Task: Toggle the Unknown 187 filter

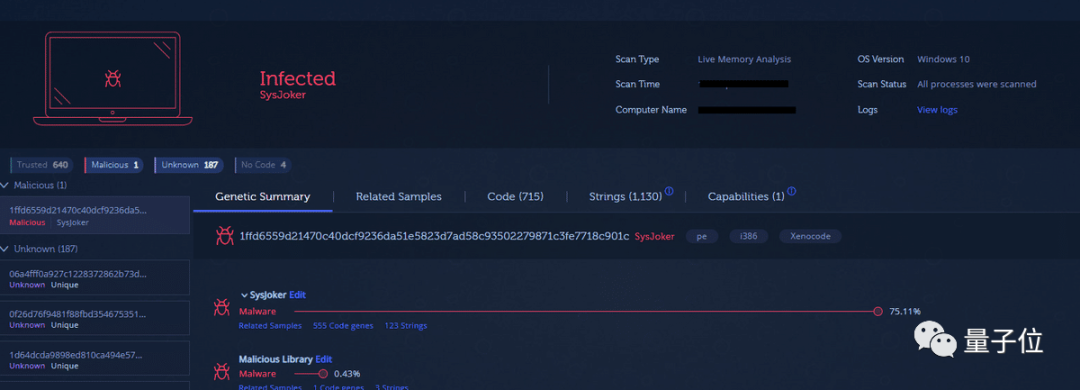Action: coord(189,165)
